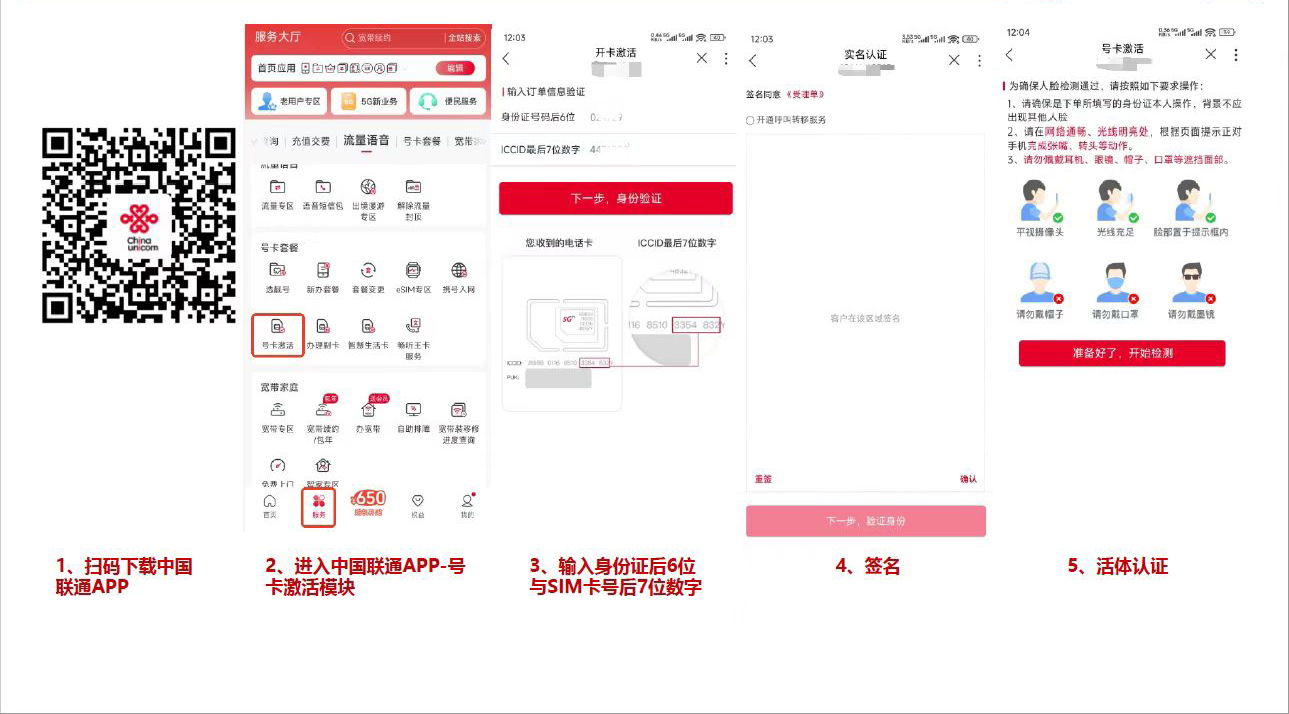
Task: Close the 开卡激活 page
Action: pyautogui.click(x=702, y=59)
